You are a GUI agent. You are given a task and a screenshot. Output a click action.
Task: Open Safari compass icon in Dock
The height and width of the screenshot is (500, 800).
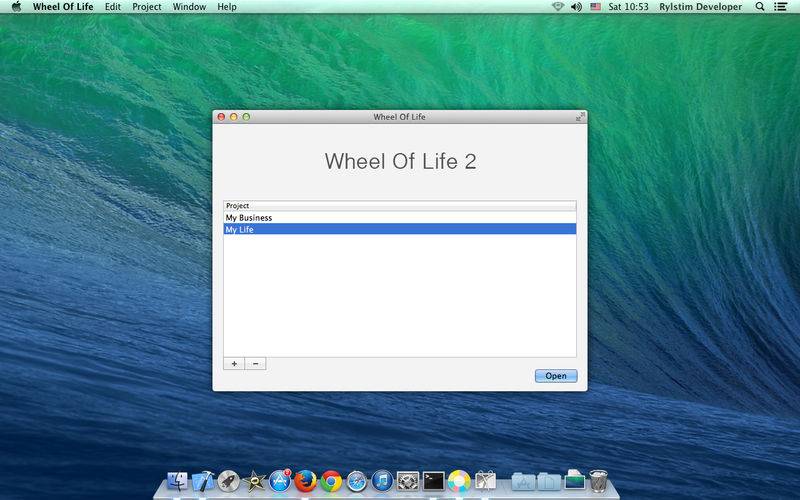(357, 481)
